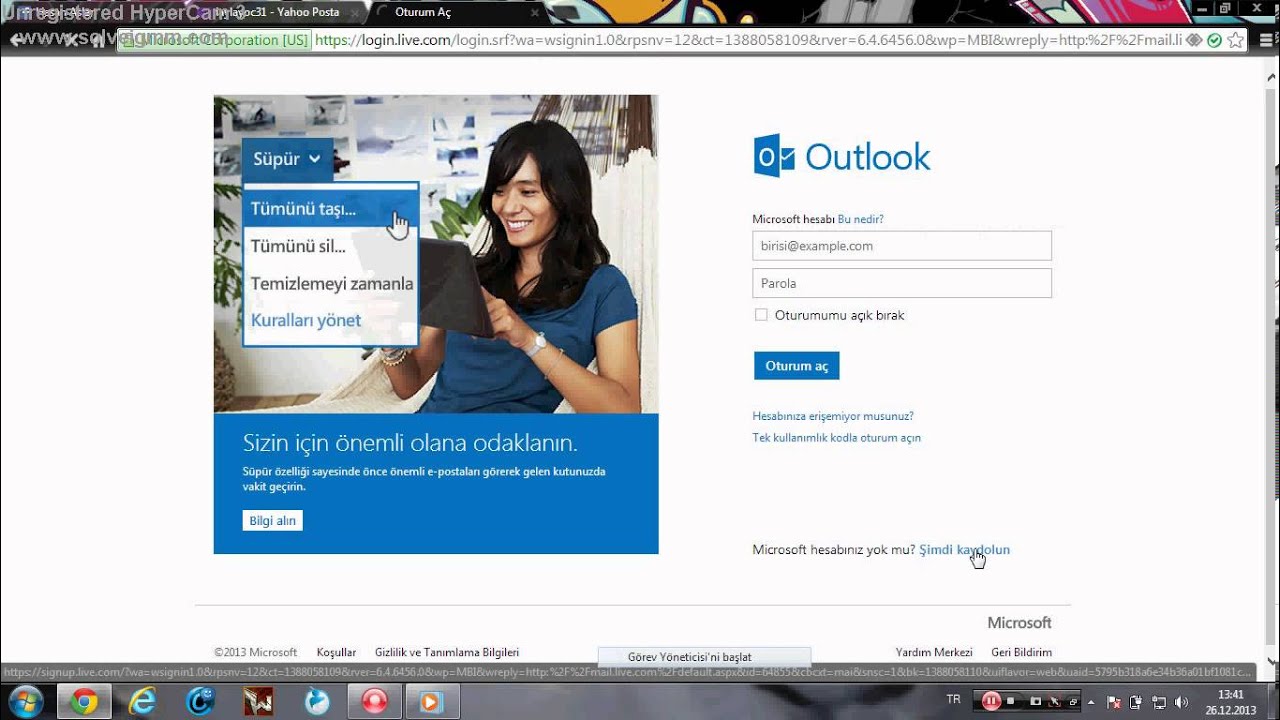Select Tümünü taşı... menu entry
Screen dimensions: 1280x720
pyautogui.click(x=330, y=209)
